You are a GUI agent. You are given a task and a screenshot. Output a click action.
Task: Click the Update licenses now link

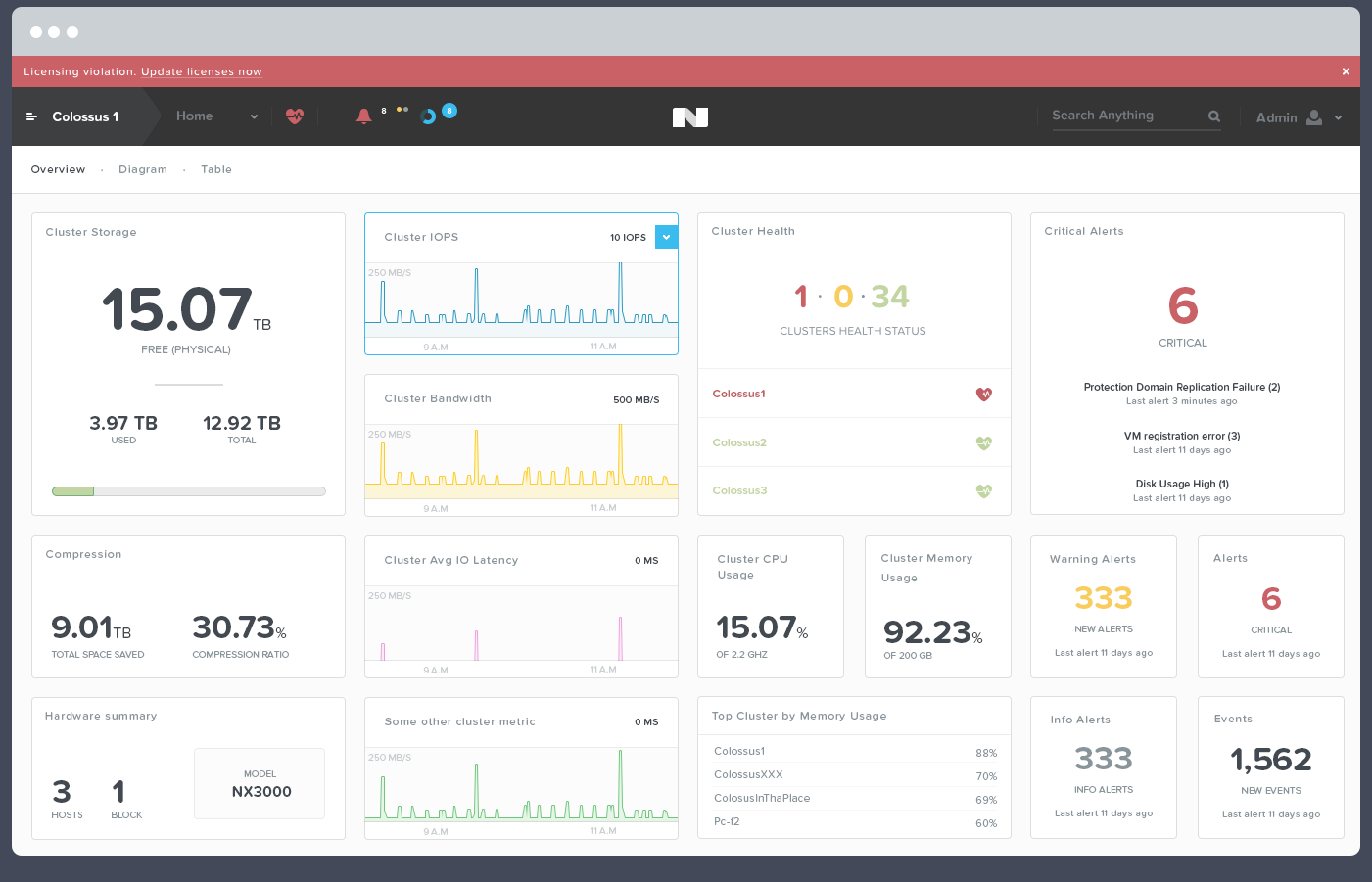click(202, 72)
